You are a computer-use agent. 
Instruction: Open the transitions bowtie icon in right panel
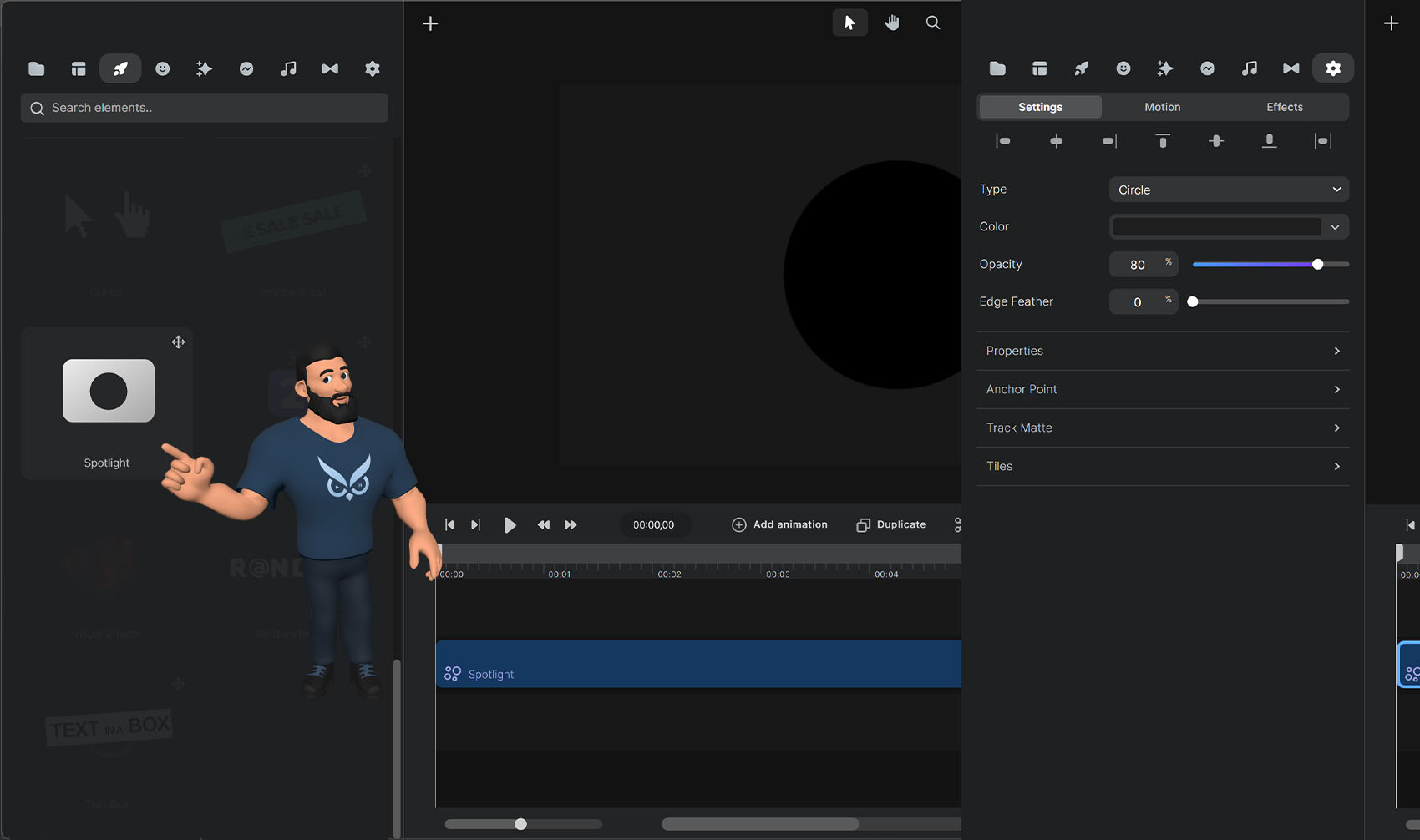click(1291, 68)
